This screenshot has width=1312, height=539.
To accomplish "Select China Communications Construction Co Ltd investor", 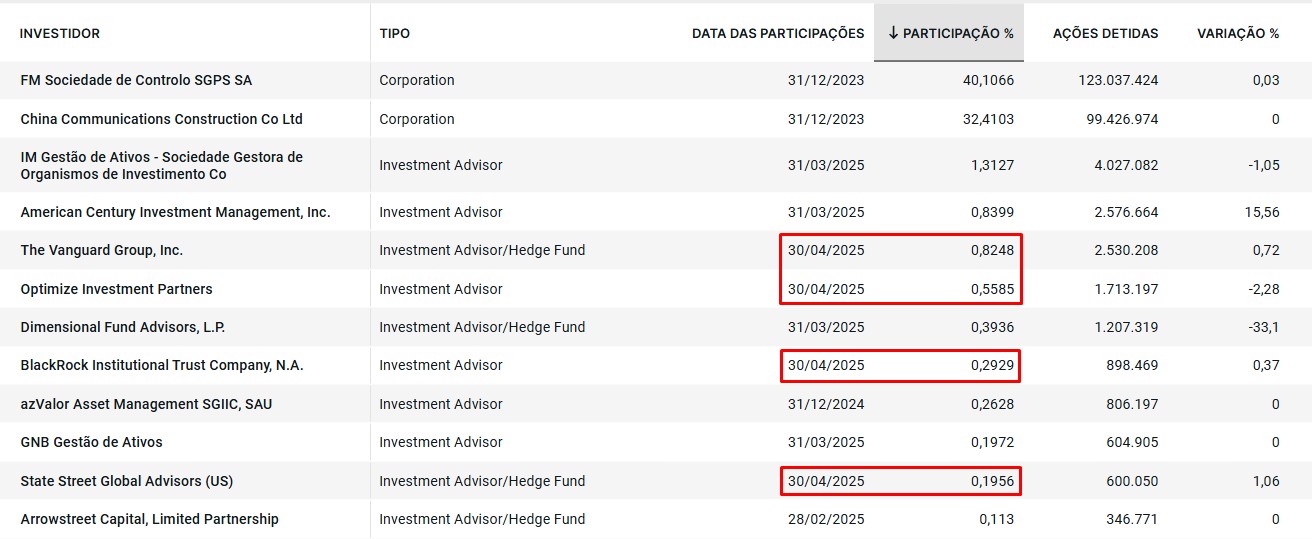I will [161, 119].
